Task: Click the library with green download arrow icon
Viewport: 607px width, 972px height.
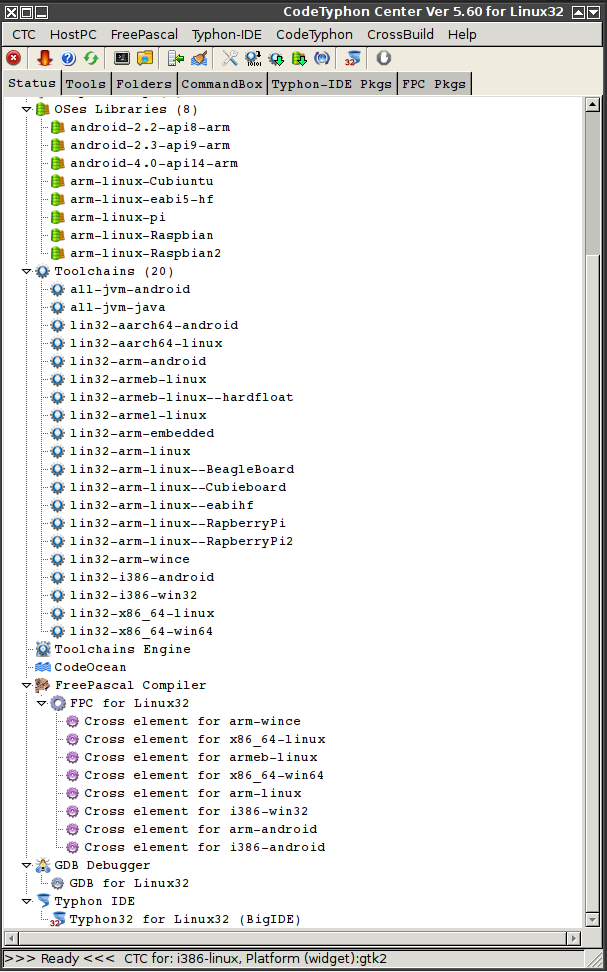Action: 299,58
